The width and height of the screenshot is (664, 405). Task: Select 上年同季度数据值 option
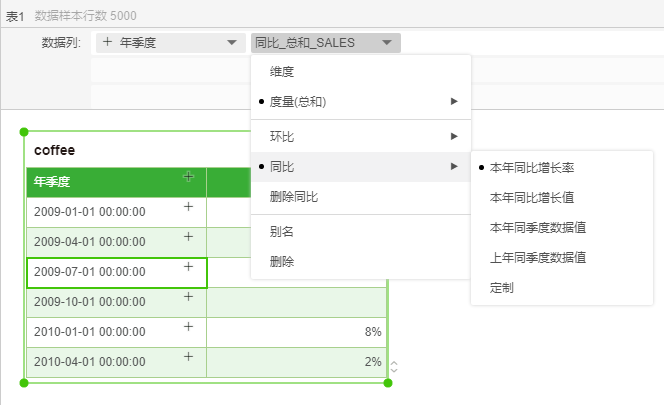pos(537,257)
